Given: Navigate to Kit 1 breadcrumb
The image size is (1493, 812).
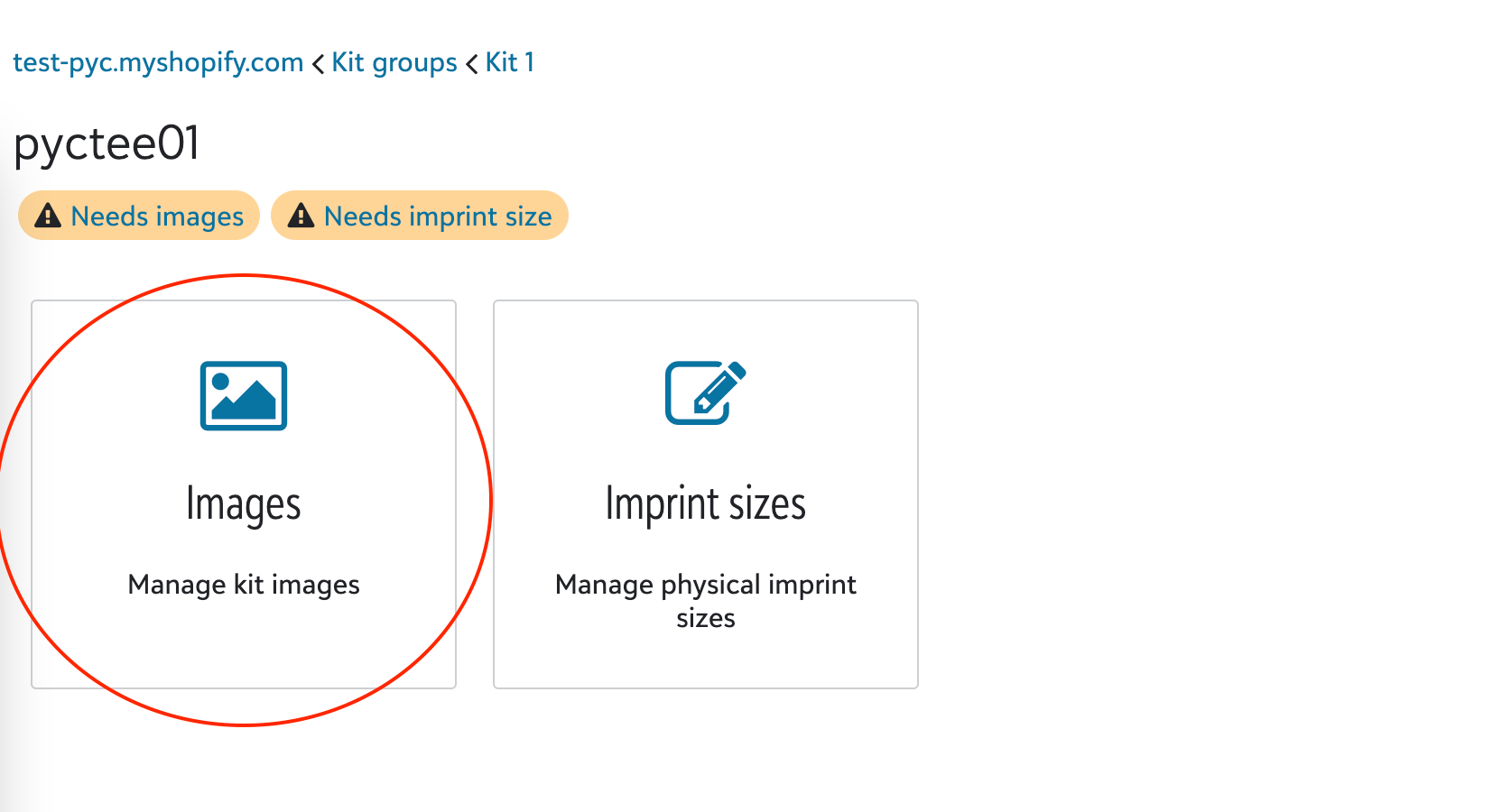Looking at the screenshot, I should [510, 62].
